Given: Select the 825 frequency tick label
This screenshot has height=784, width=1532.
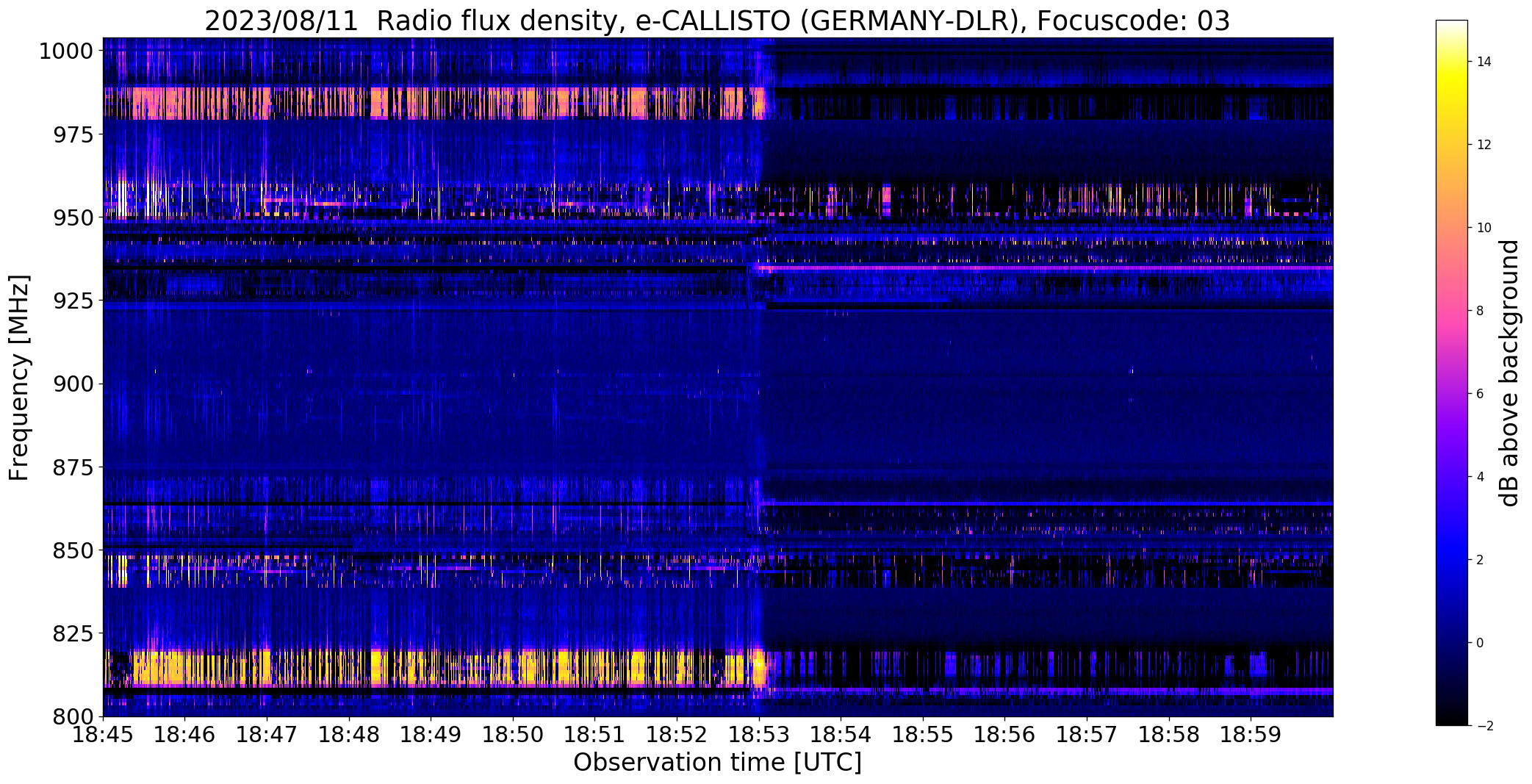Looking at the screenshot, I should tap(73, 633).
